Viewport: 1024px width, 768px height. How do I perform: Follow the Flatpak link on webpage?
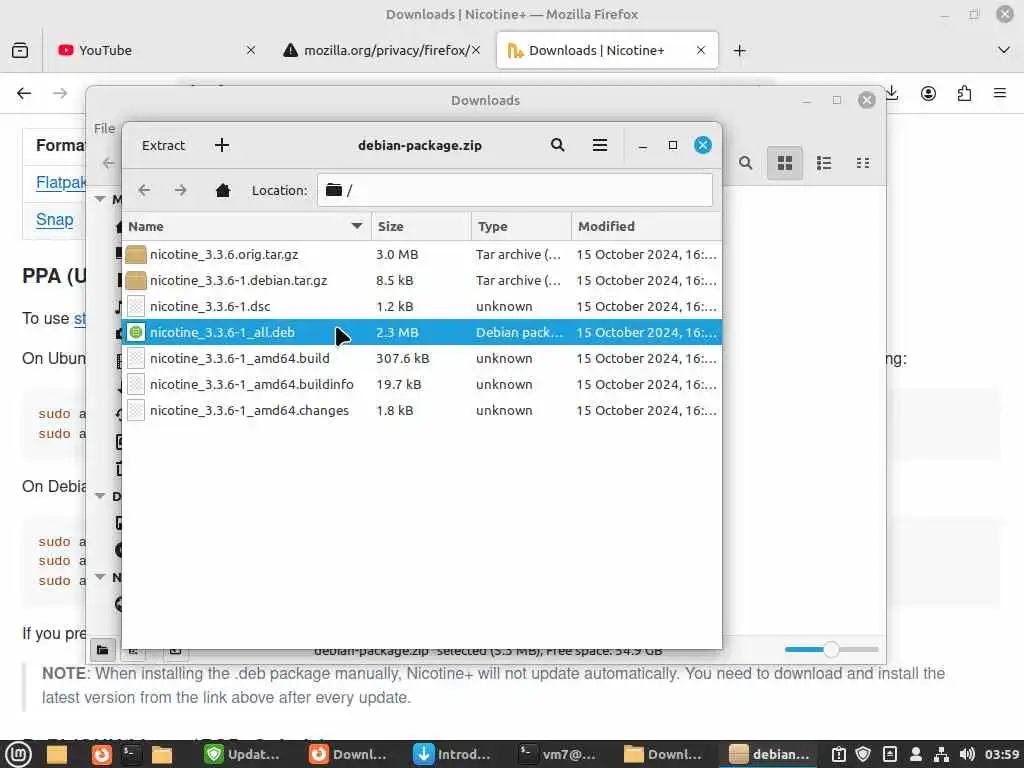pyautogui.click(x=61, y=182)
